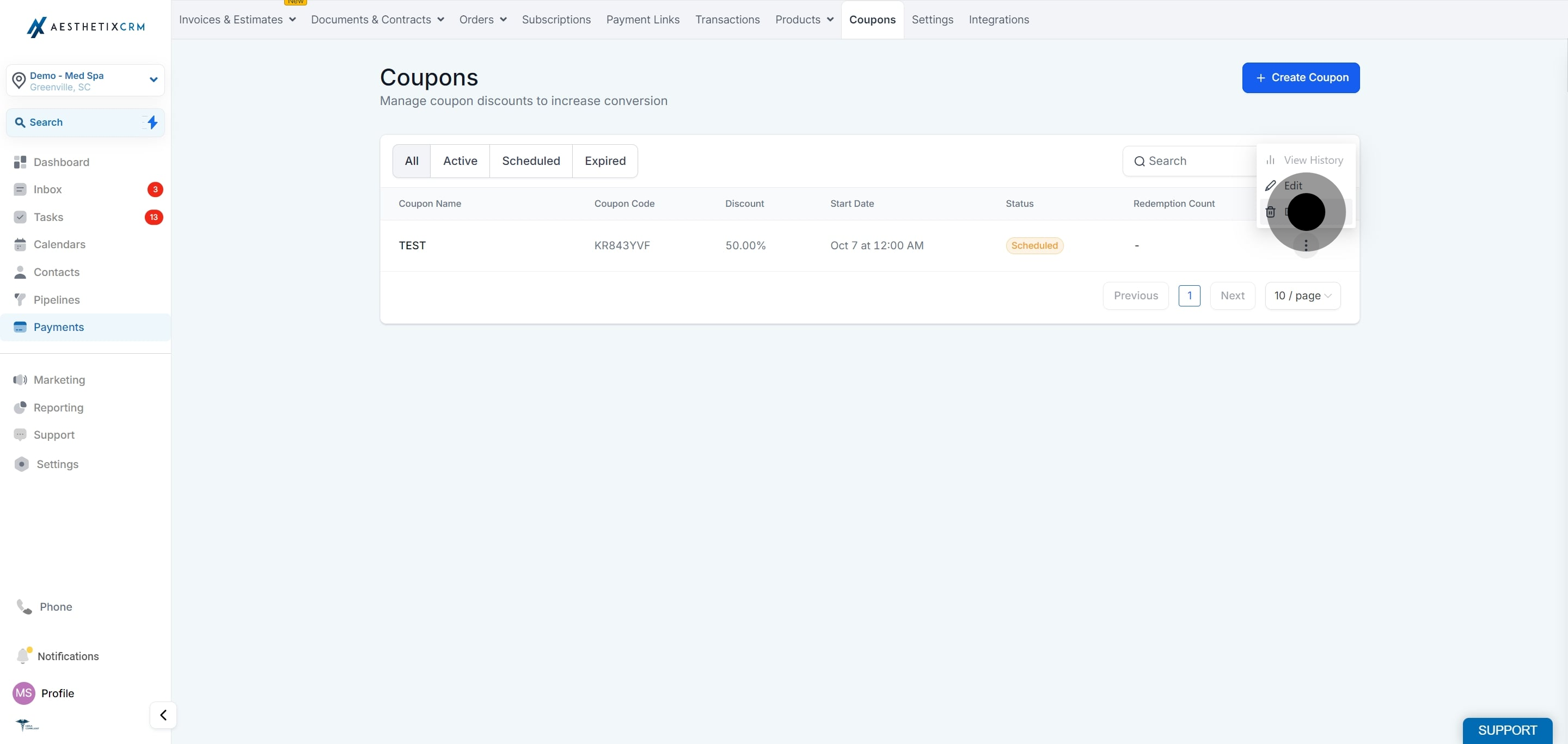Open the Calendars sidebar icon

click(x=20, y=244)
